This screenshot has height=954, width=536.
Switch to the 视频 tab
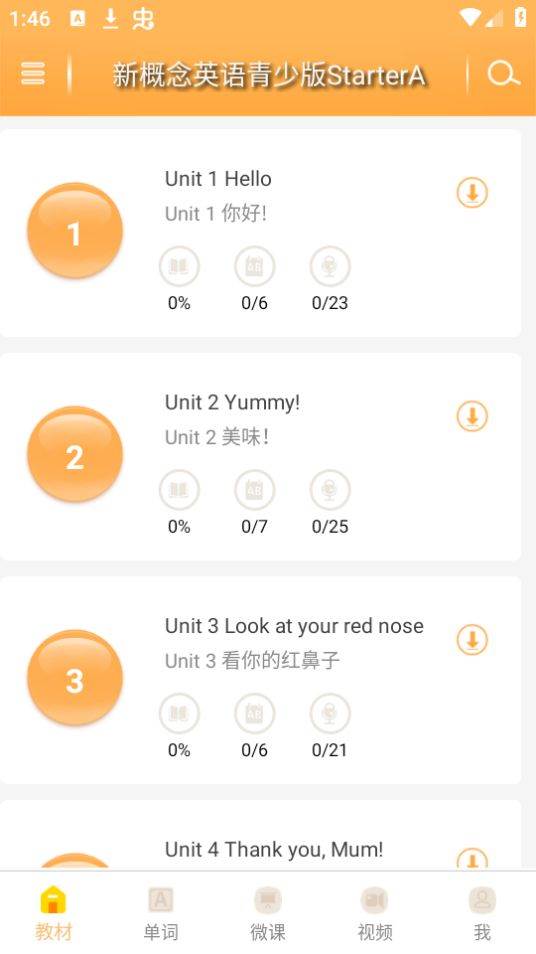pyautogui.click(x=375, y=914)
